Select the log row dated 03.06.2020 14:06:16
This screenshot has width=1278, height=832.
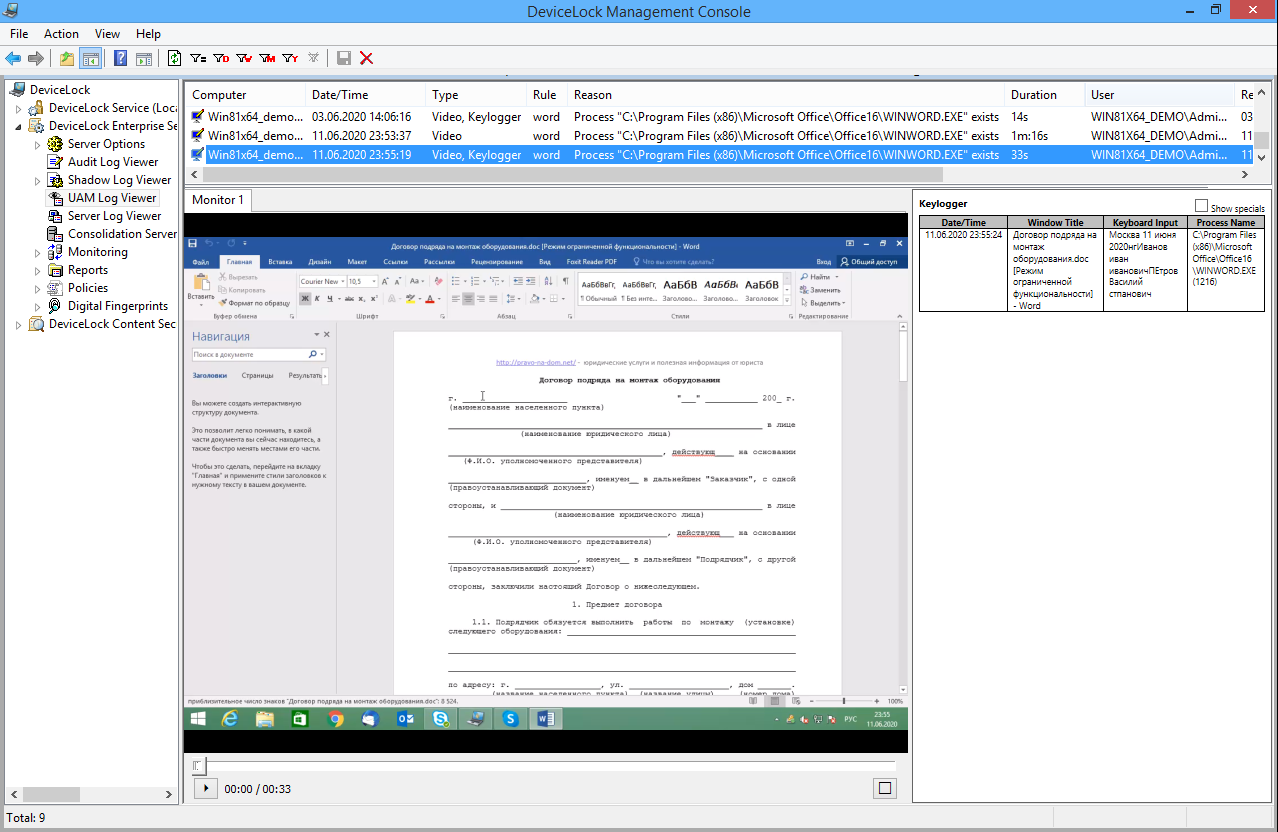(x=720, y=117)
